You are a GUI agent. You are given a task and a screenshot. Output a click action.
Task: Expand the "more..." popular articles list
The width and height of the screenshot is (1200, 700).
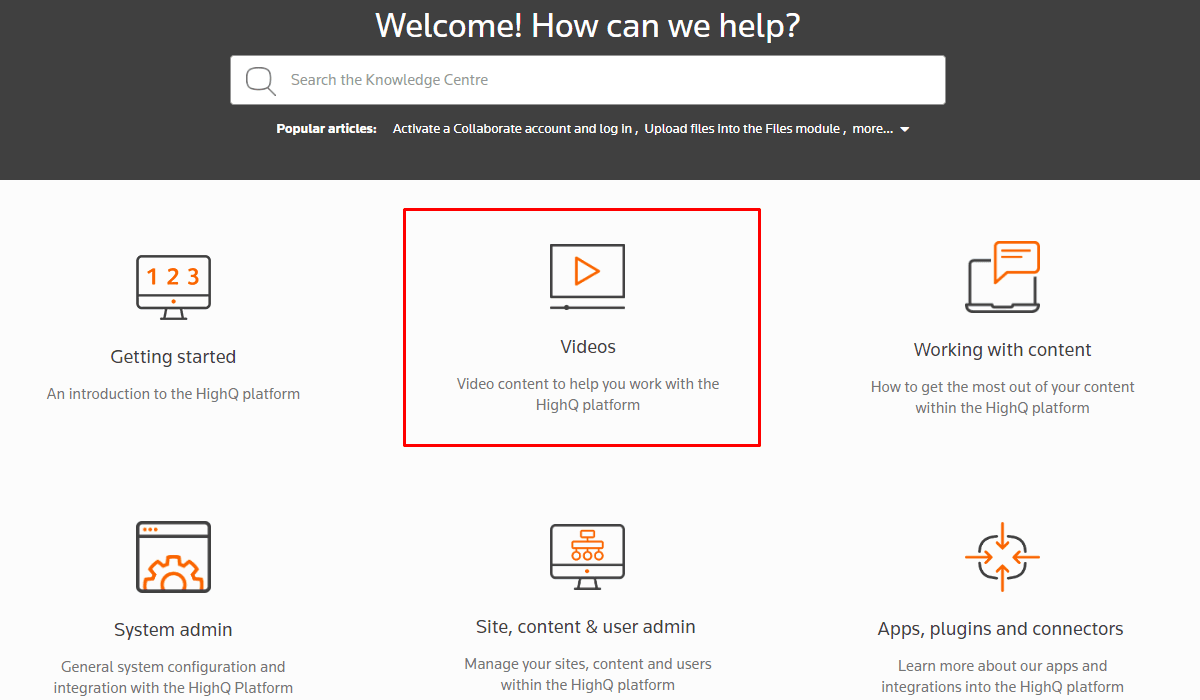coord(872,129)
